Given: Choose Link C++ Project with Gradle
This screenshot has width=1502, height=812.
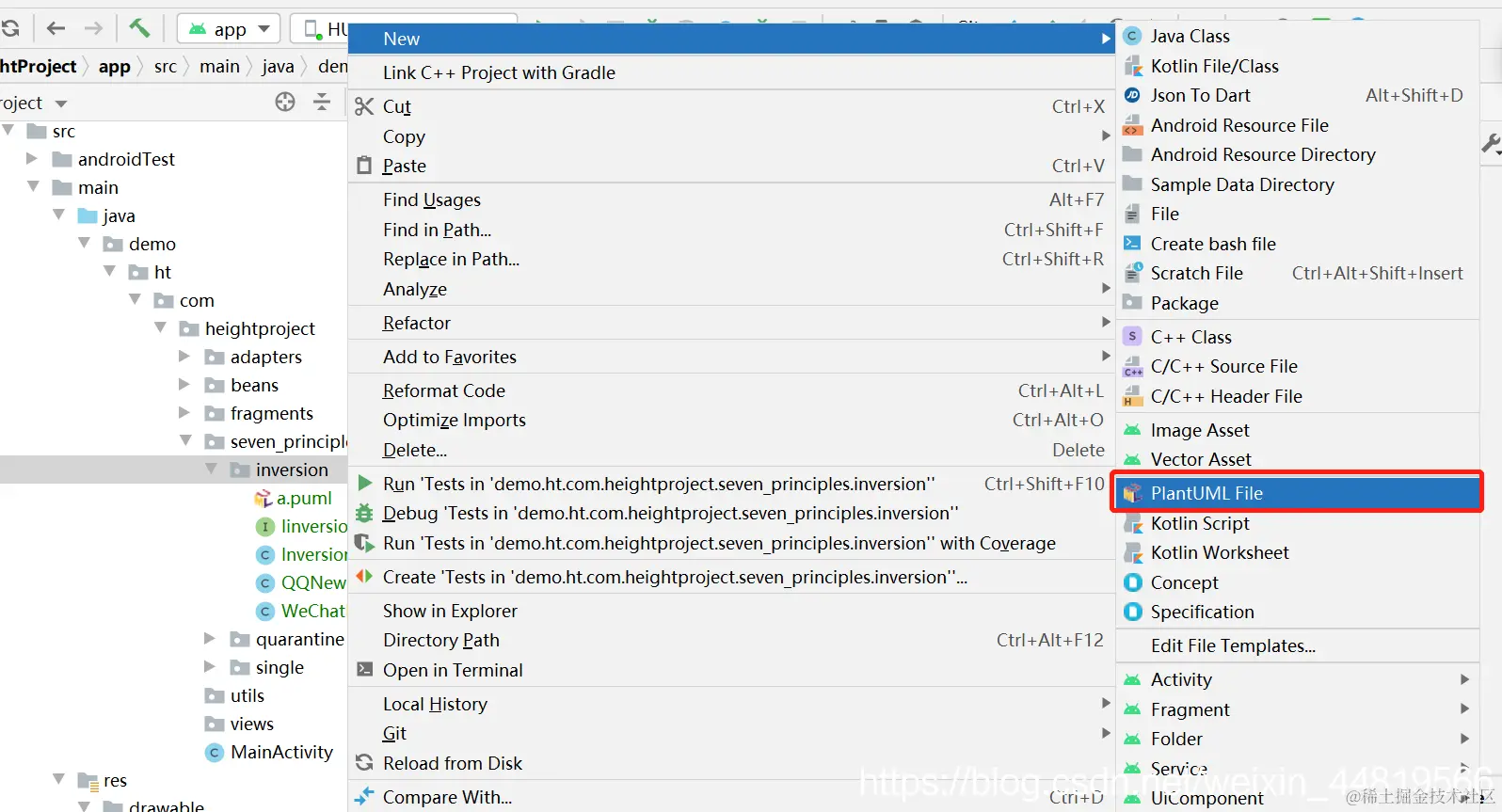Looking at the screenshot, I should coord(731,72).
